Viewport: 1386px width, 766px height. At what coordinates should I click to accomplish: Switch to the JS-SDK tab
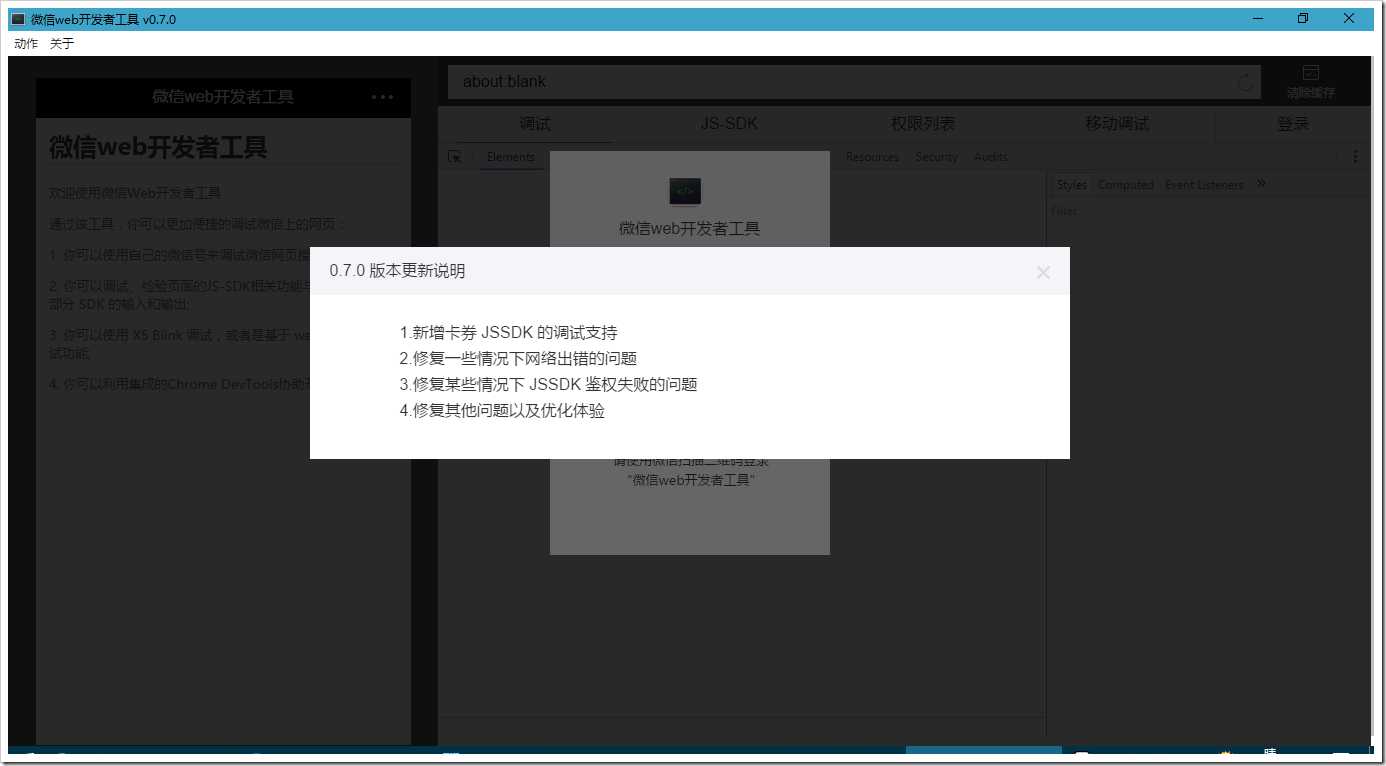(729, 124)
